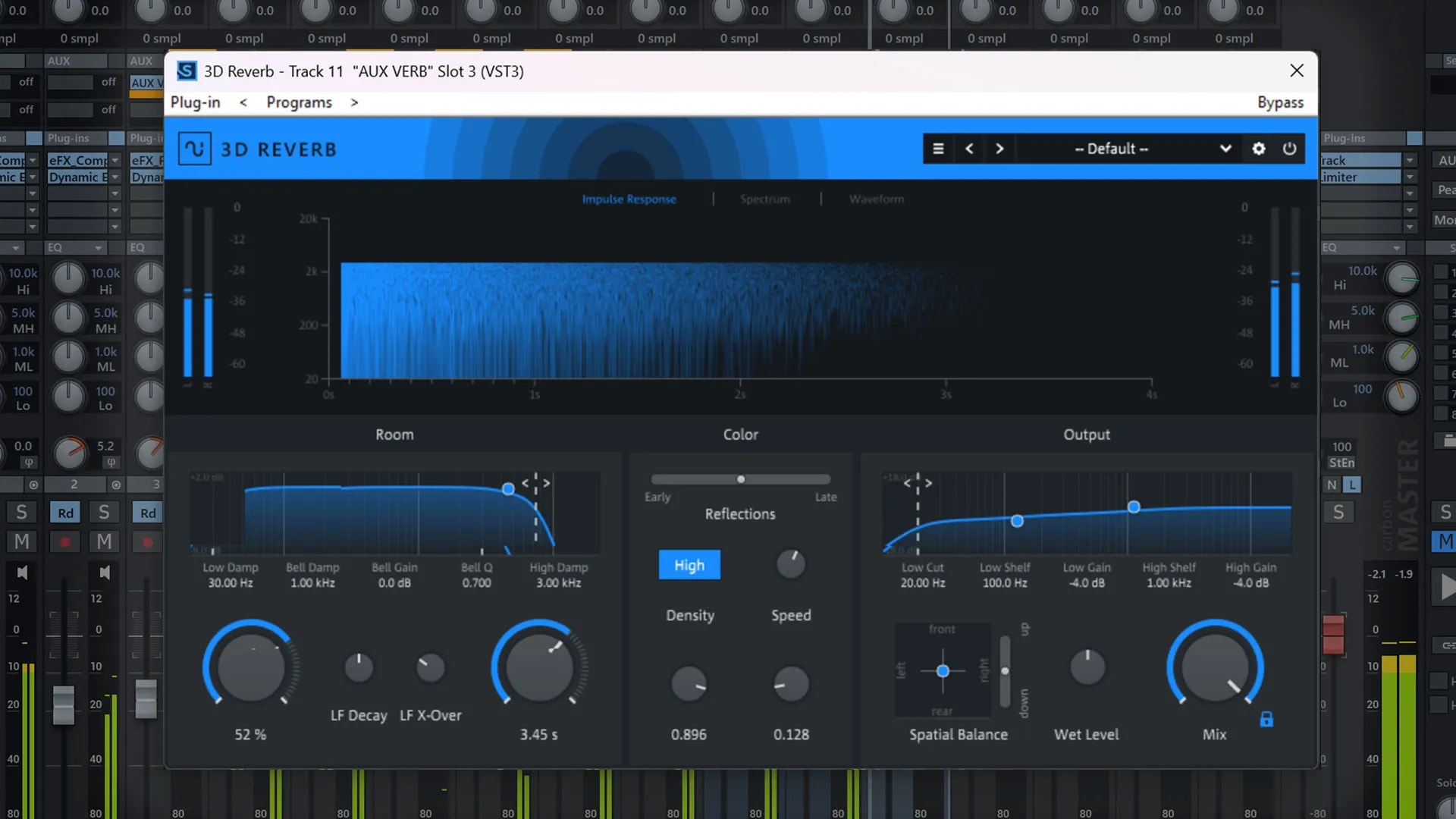Switch to the Waveform view tab
1456x819 pixels.
click(x=876, y=199)
